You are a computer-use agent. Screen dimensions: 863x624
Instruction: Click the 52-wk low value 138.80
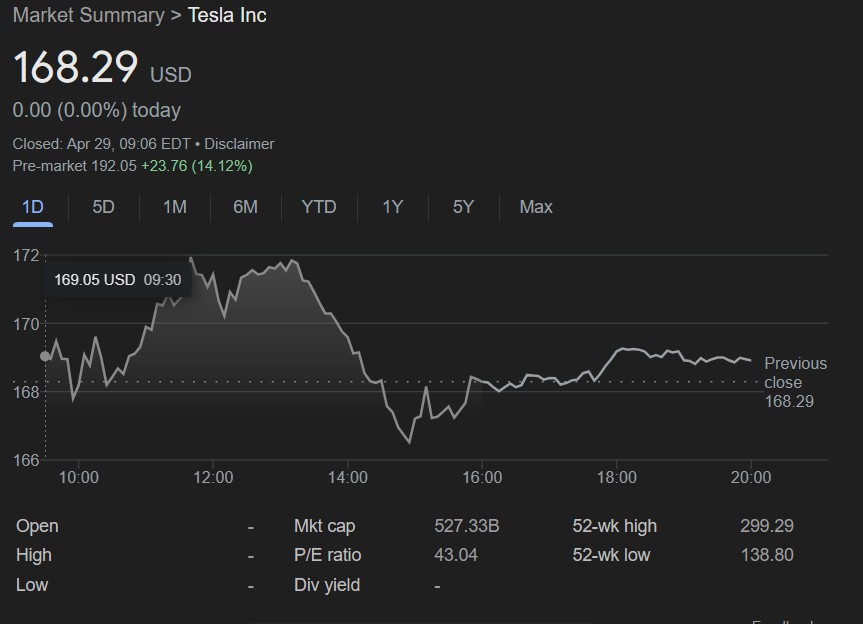pos(767,555)
